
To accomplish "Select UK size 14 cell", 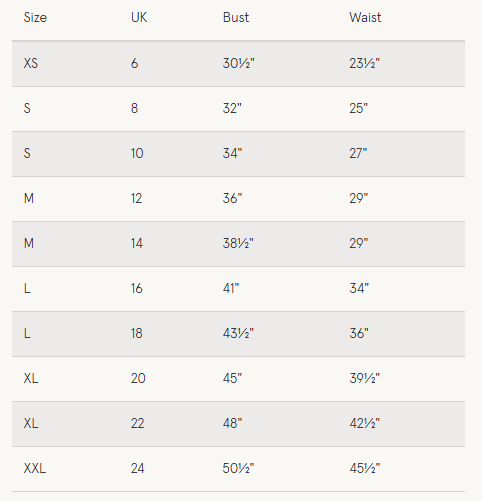I will 137,243.
